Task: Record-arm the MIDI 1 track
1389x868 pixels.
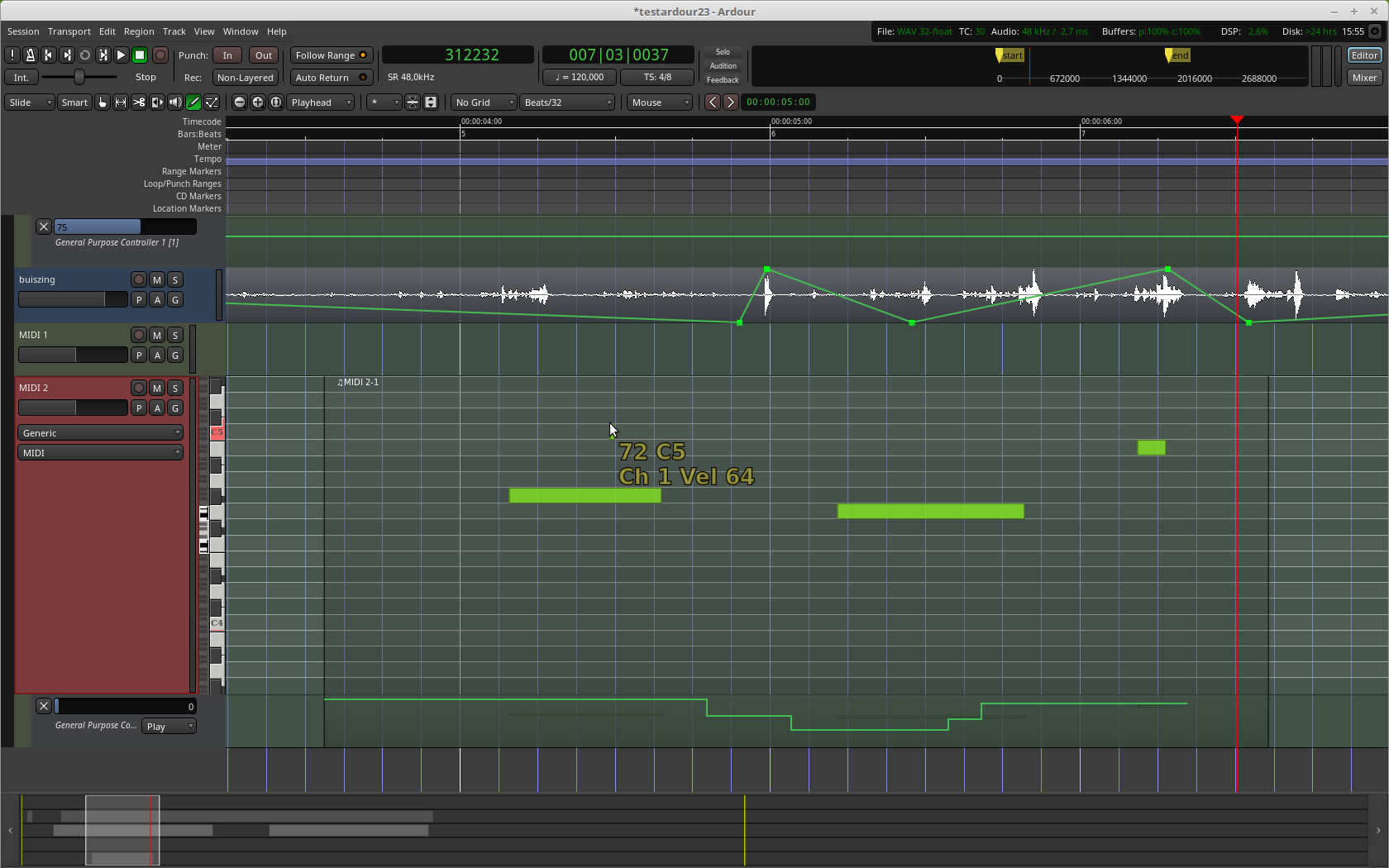Action: point(139,336)
